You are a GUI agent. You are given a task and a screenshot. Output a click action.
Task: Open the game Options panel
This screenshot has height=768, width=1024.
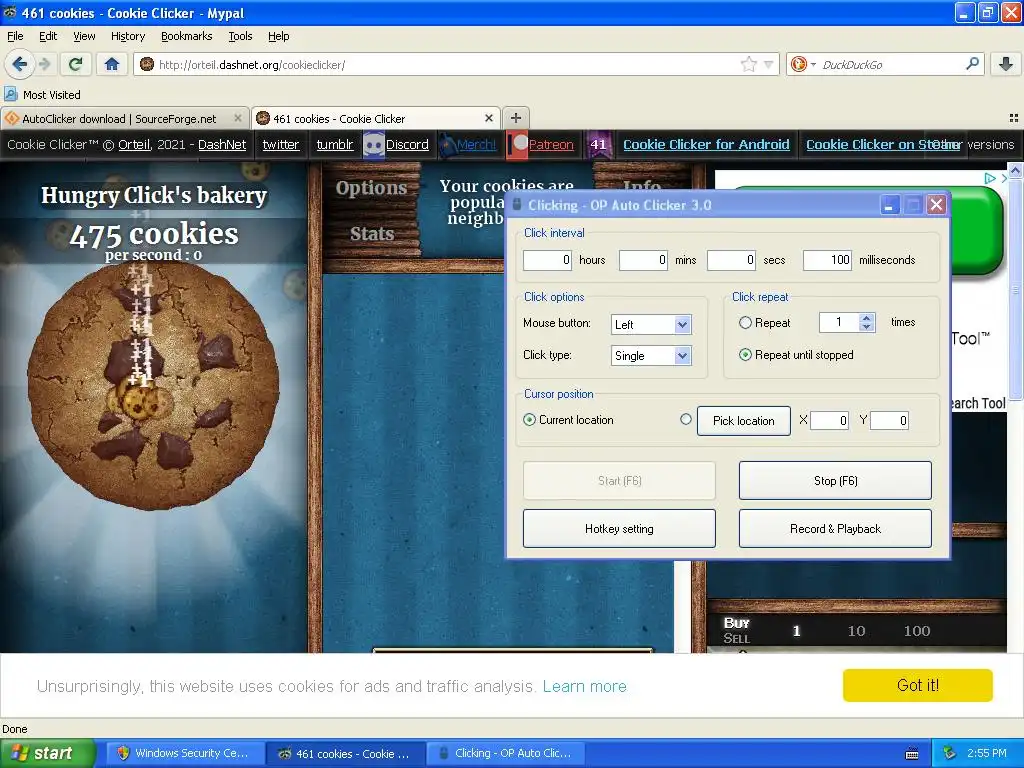point(371,187)
